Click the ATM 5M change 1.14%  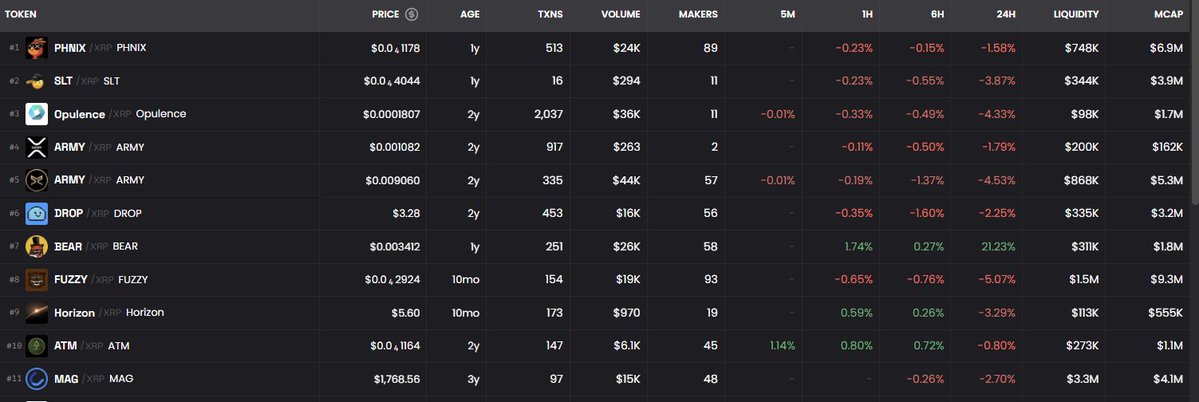click(x=782, y=345)
